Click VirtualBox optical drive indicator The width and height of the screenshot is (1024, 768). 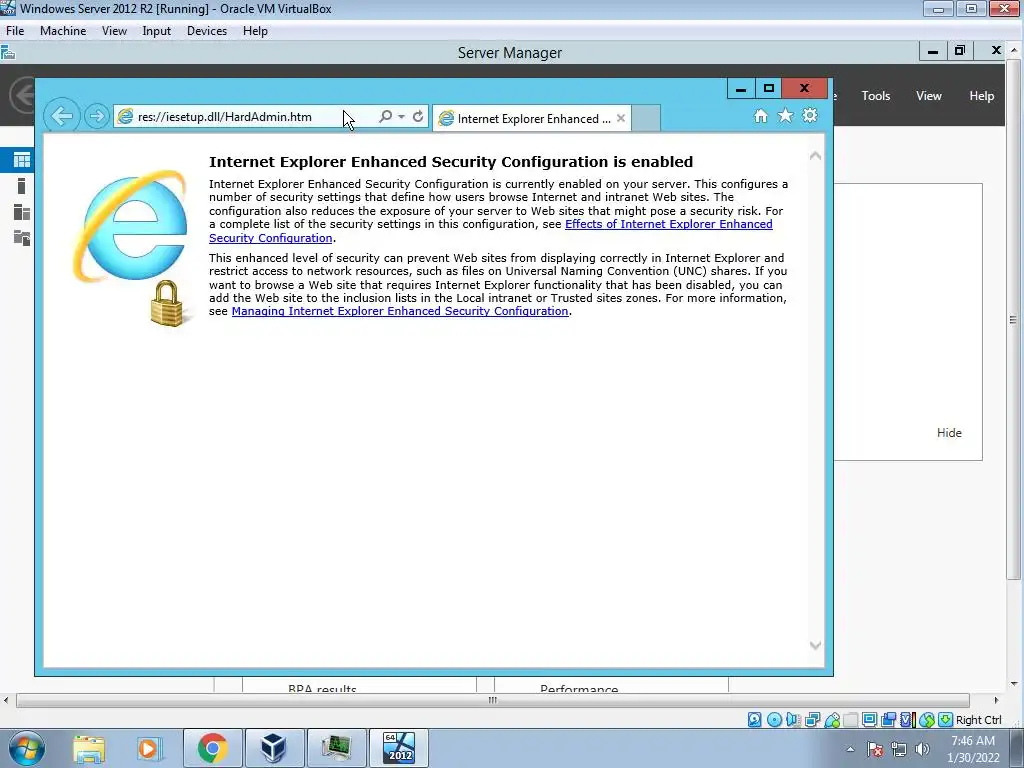tap(774, 720)
